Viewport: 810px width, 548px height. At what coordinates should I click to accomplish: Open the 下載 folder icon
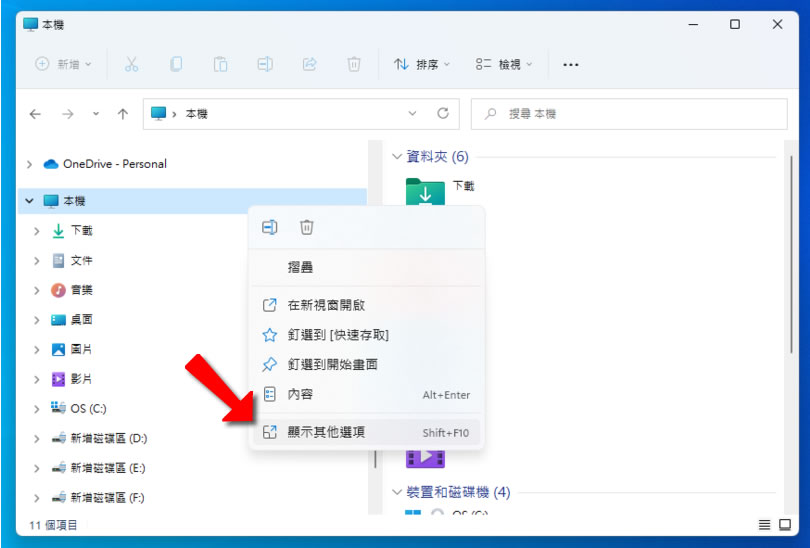425,192
